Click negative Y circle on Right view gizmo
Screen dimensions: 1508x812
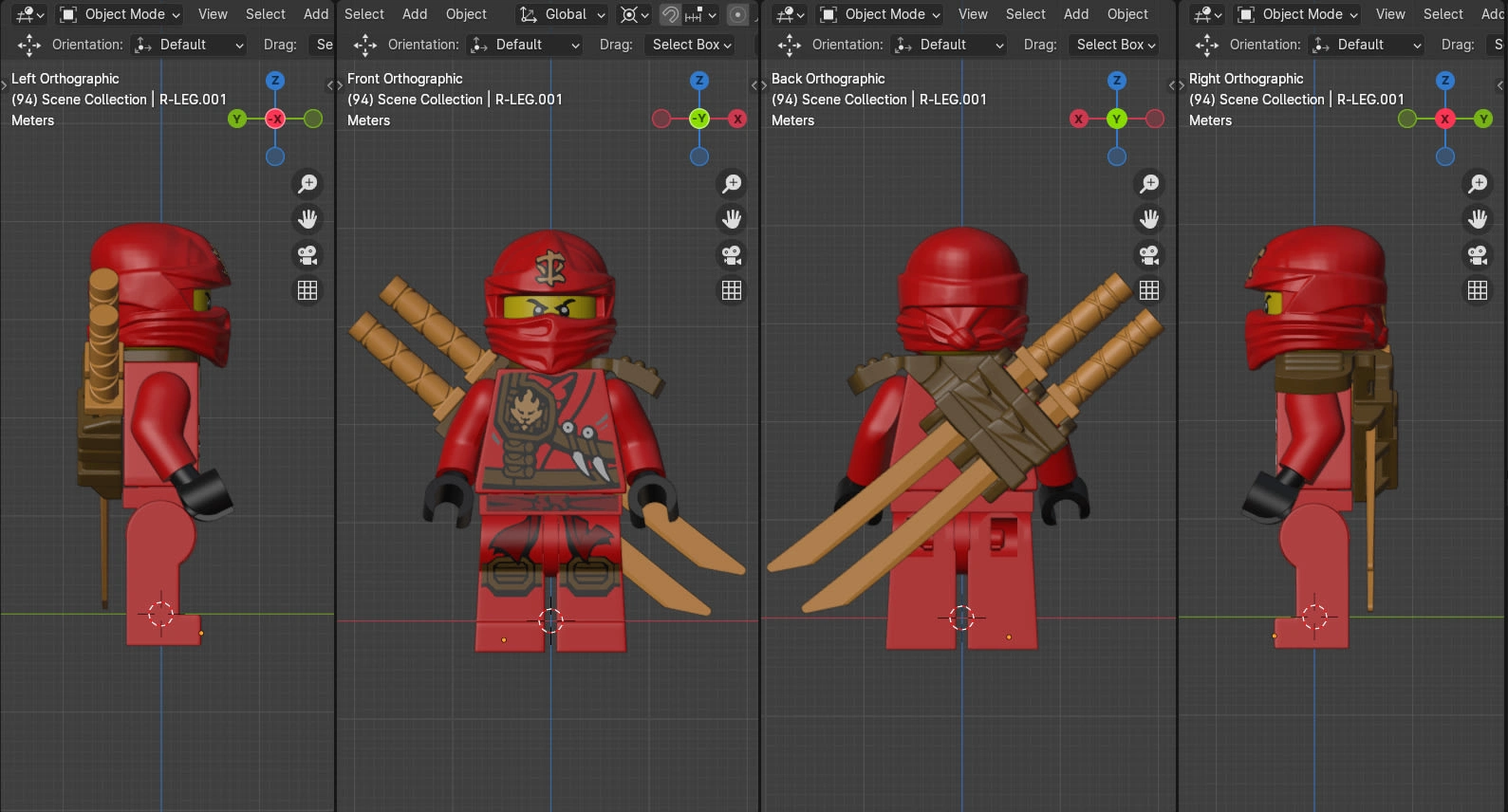(x=1407, y=119)
